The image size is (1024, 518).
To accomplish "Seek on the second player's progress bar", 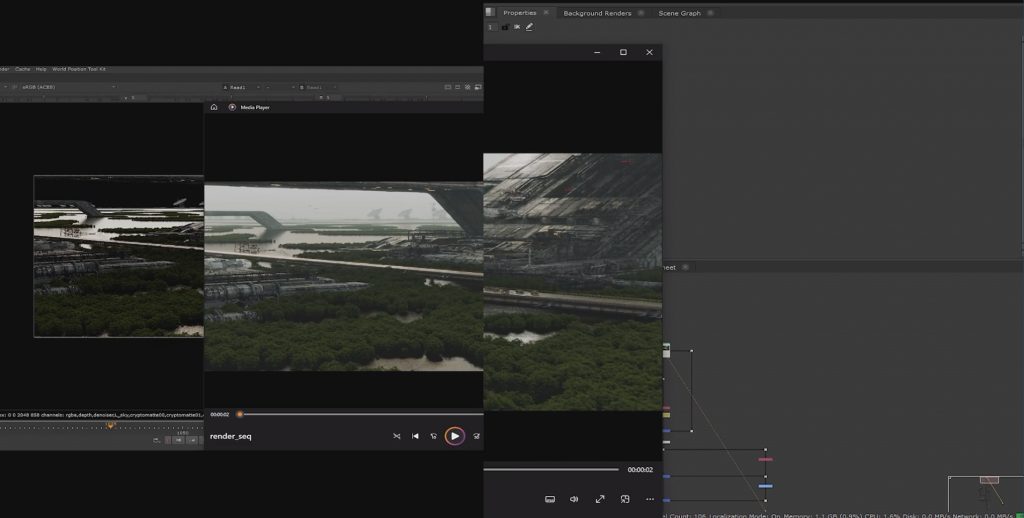I will click(x=551, y=469).
